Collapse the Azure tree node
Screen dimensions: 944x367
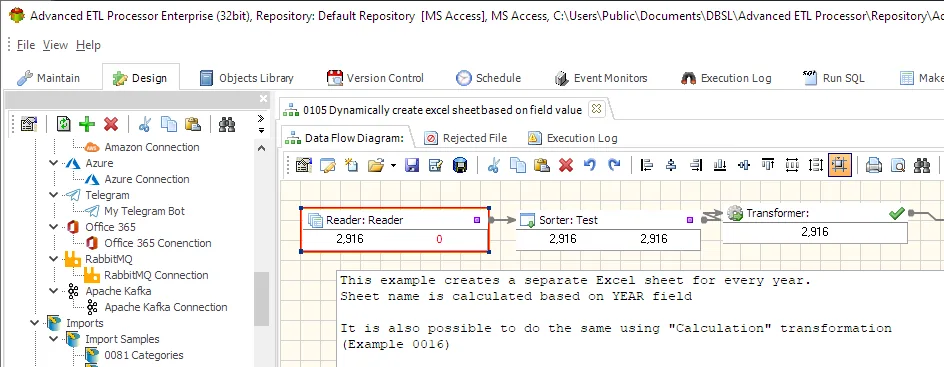click(x=55, y=163)
